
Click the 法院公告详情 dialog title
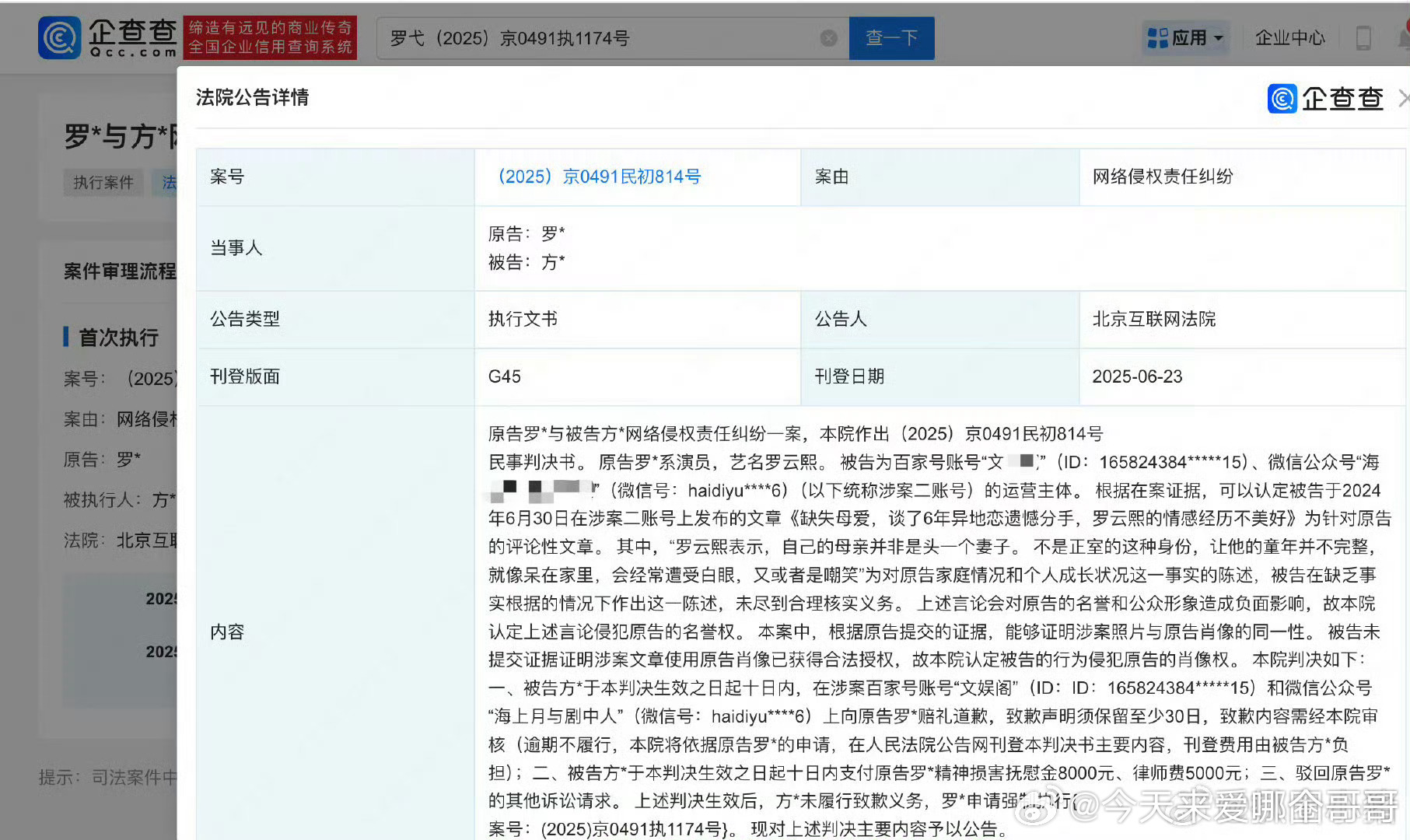(x=252, y=97)
